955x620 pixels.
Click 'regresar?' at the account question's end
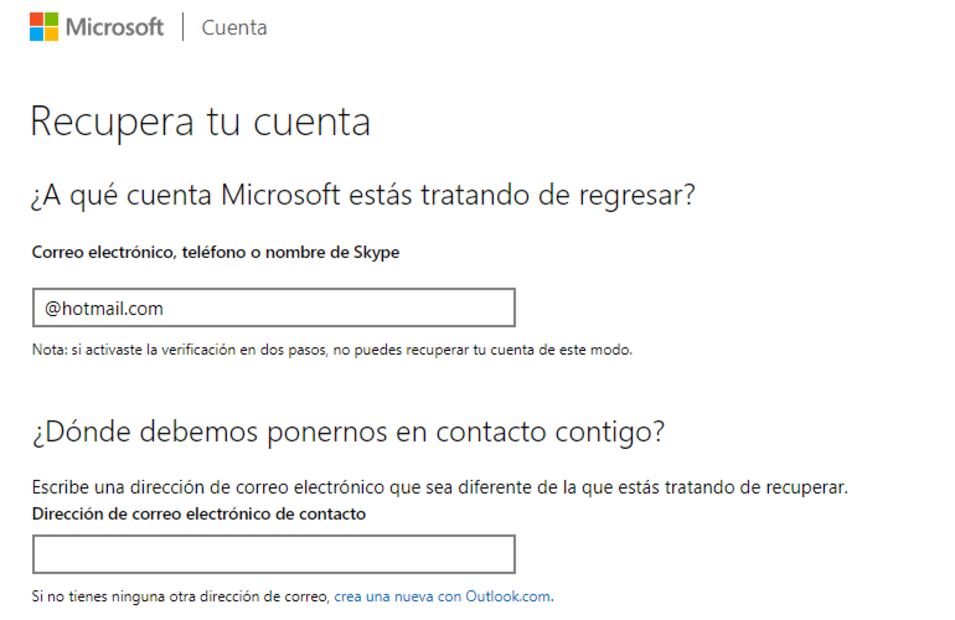636,194
